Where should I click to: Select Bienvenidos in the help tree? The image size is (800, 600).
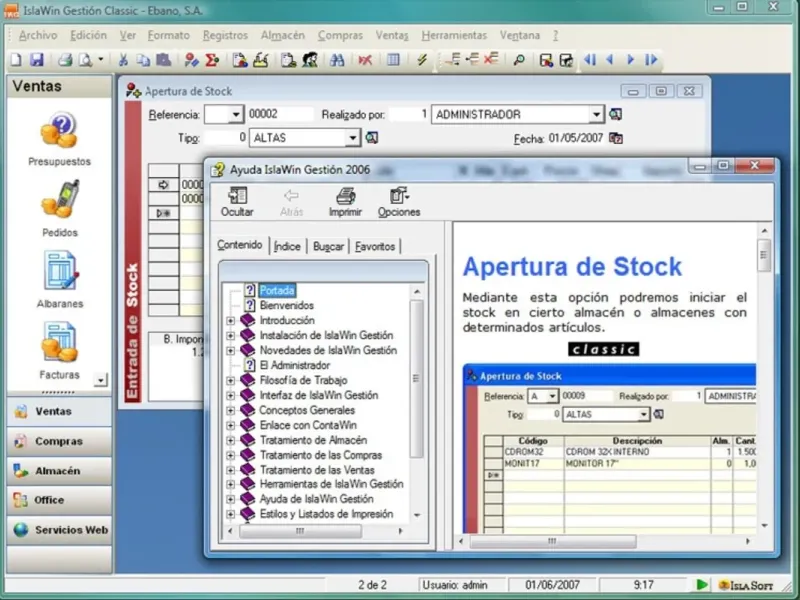pyautogui.click(x=287, y=306)
